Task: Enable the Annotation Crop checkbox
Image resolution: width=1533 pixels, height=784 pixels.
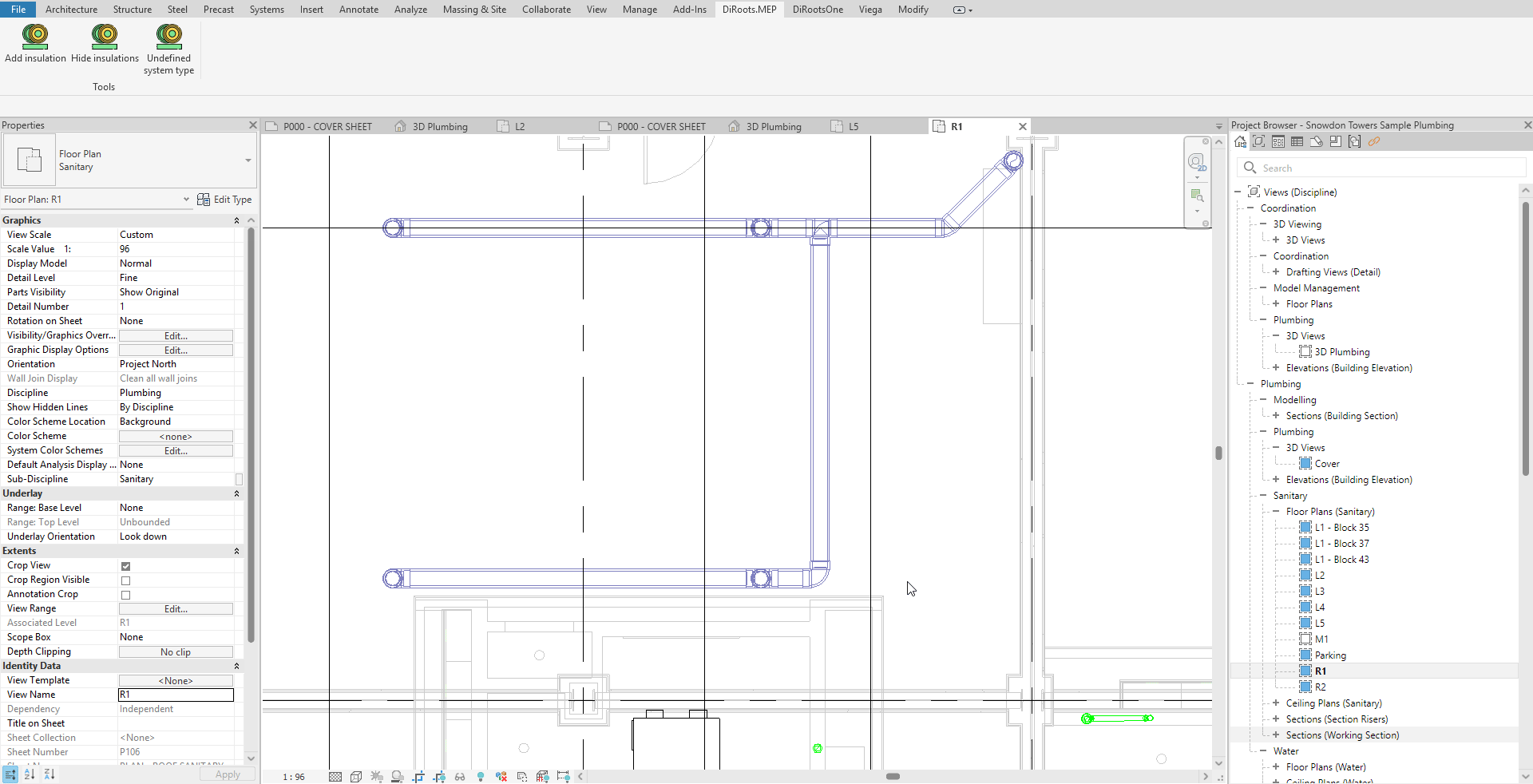Action: [x=125, y=595]
